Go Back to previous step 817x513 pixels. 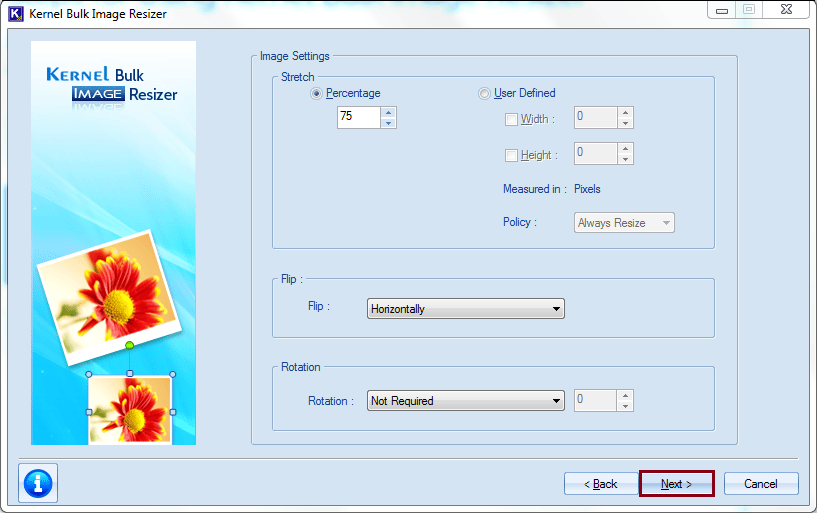click(601, 484)
